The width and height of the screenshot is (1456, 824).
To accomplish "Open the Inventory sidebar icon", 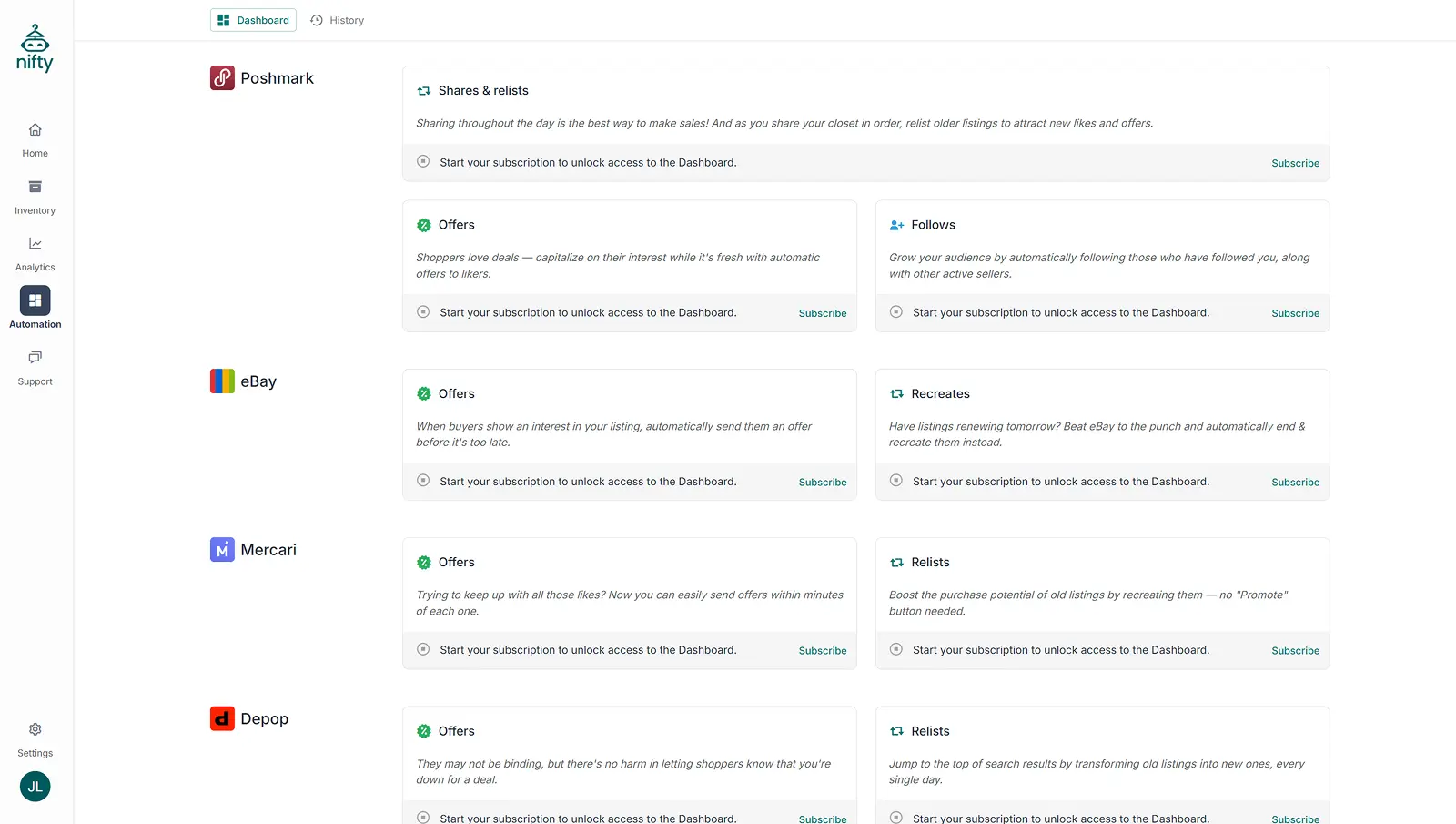I will pos(35,187).
